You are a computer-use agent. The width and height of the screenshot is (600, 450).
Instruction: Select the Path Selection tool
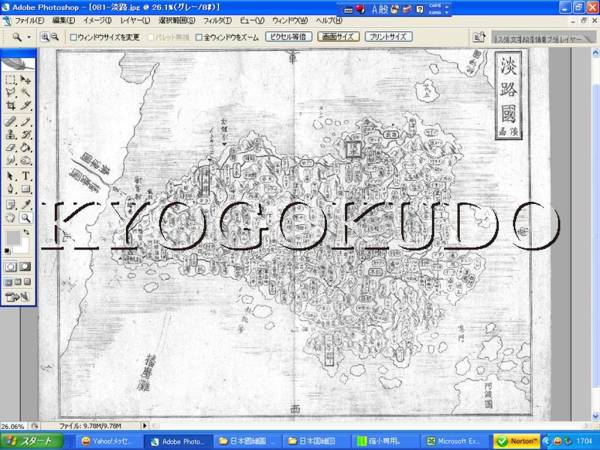click(x=11, y=176)
